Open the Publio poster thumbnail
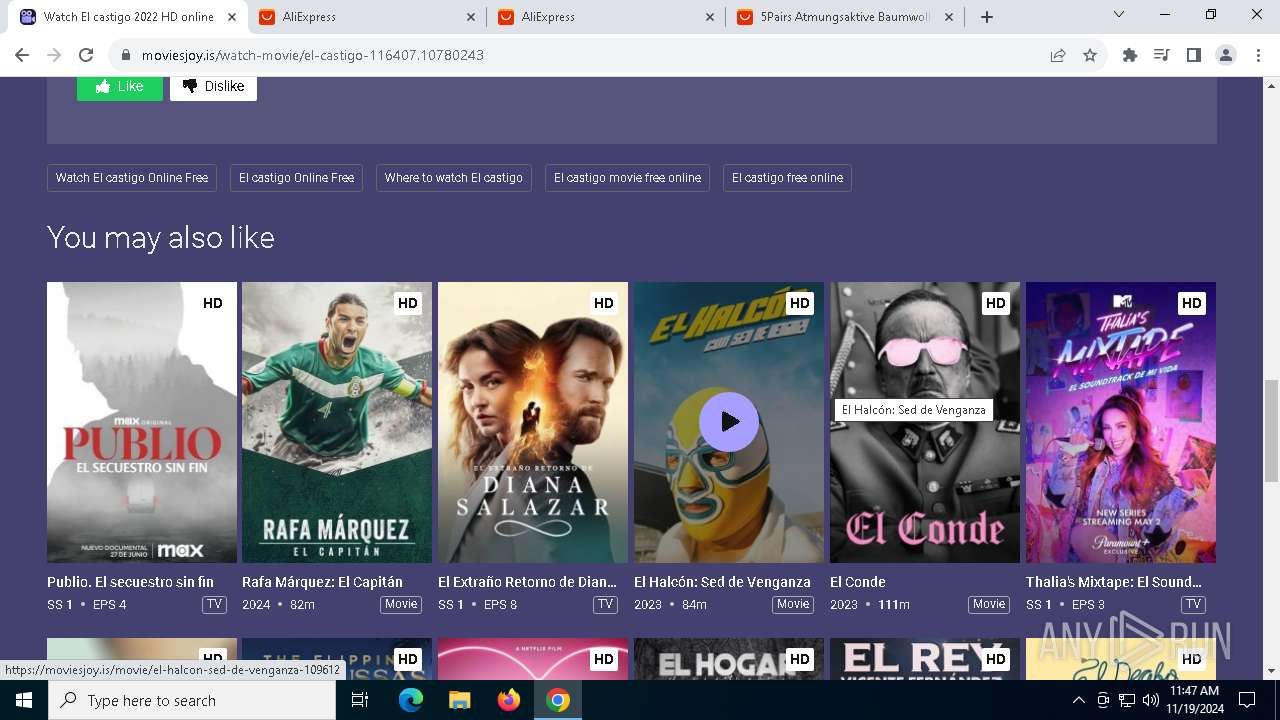The height and width of the screenshot is (720, 1280). pos(142,422)
